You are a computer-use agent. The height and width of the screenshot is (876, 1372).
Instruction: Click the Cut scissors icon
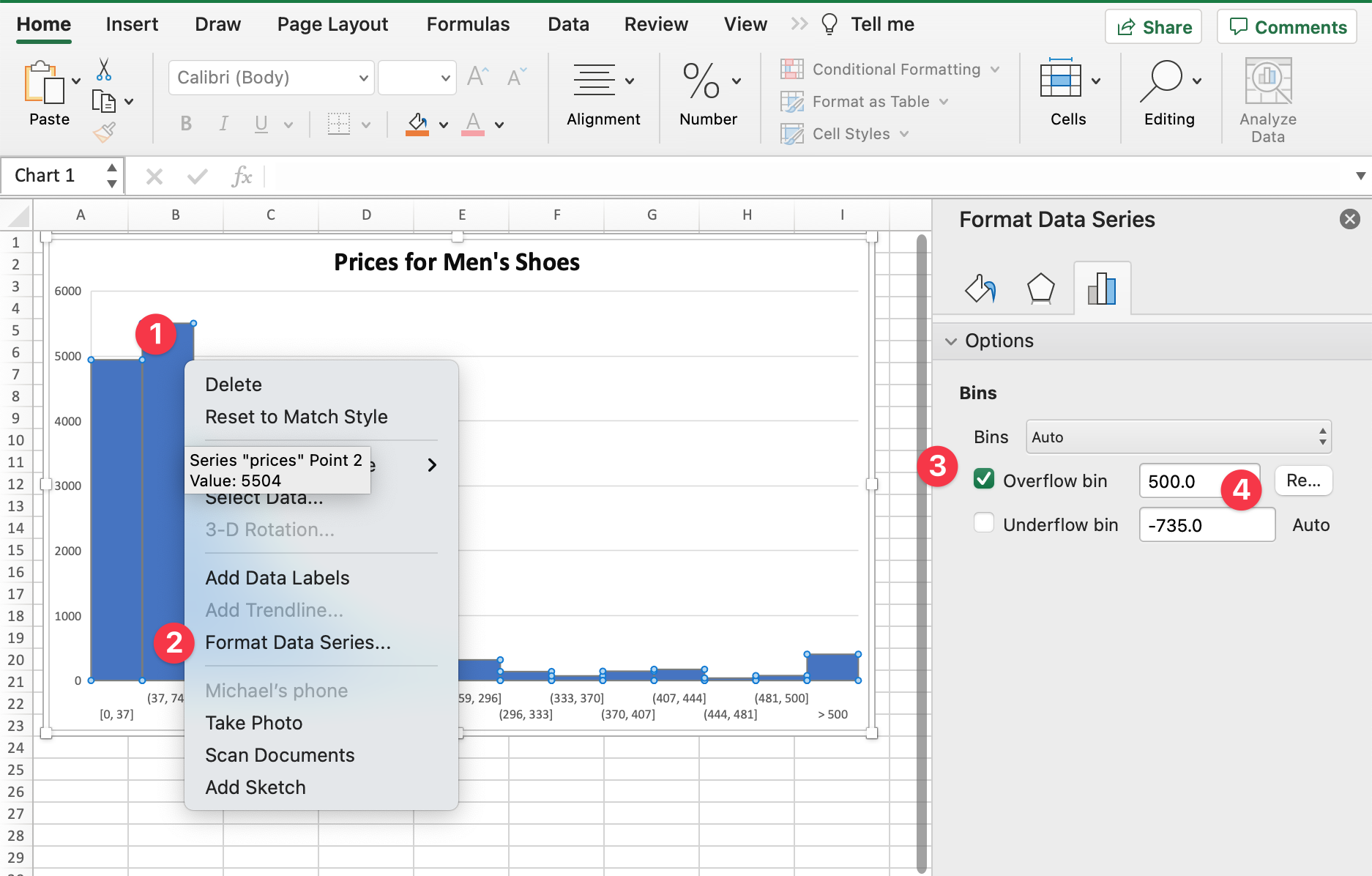click(104, 70)
